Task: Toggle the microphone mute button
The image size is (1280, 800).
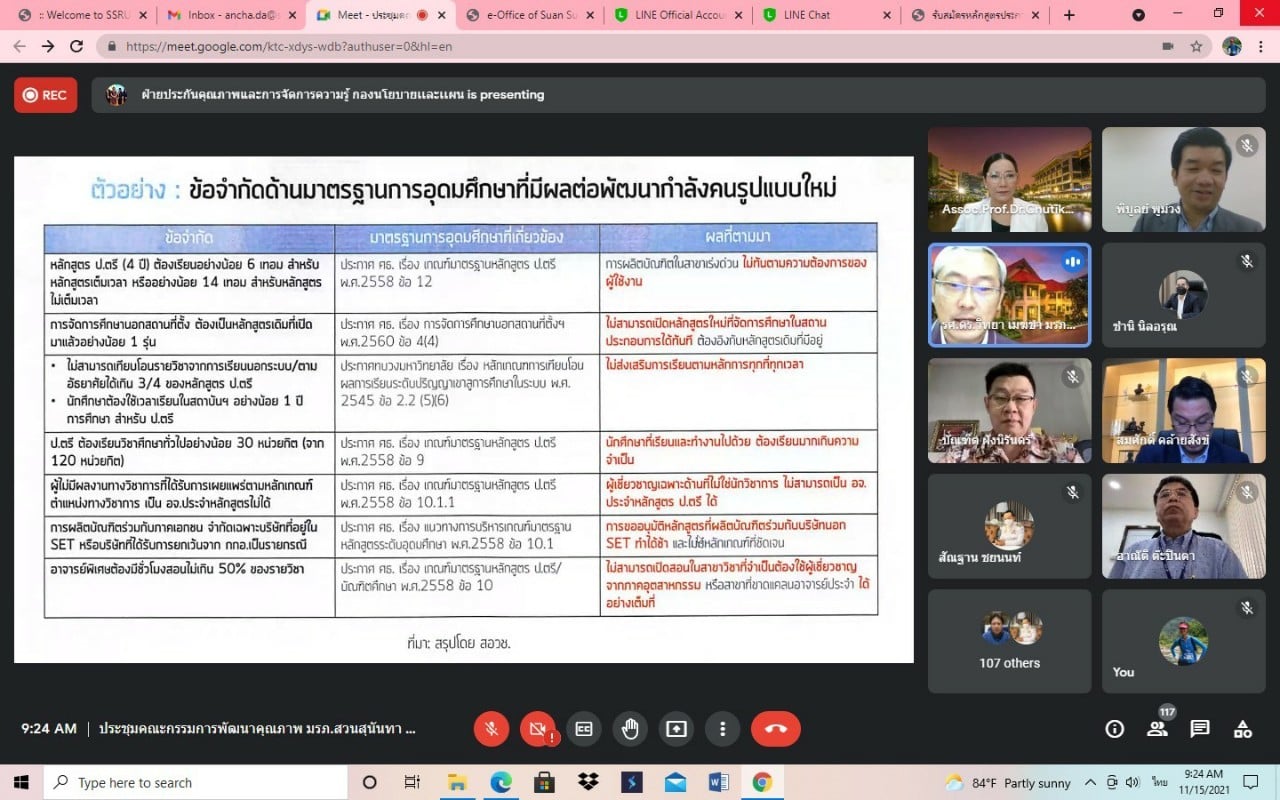Action: click(491, 729)
